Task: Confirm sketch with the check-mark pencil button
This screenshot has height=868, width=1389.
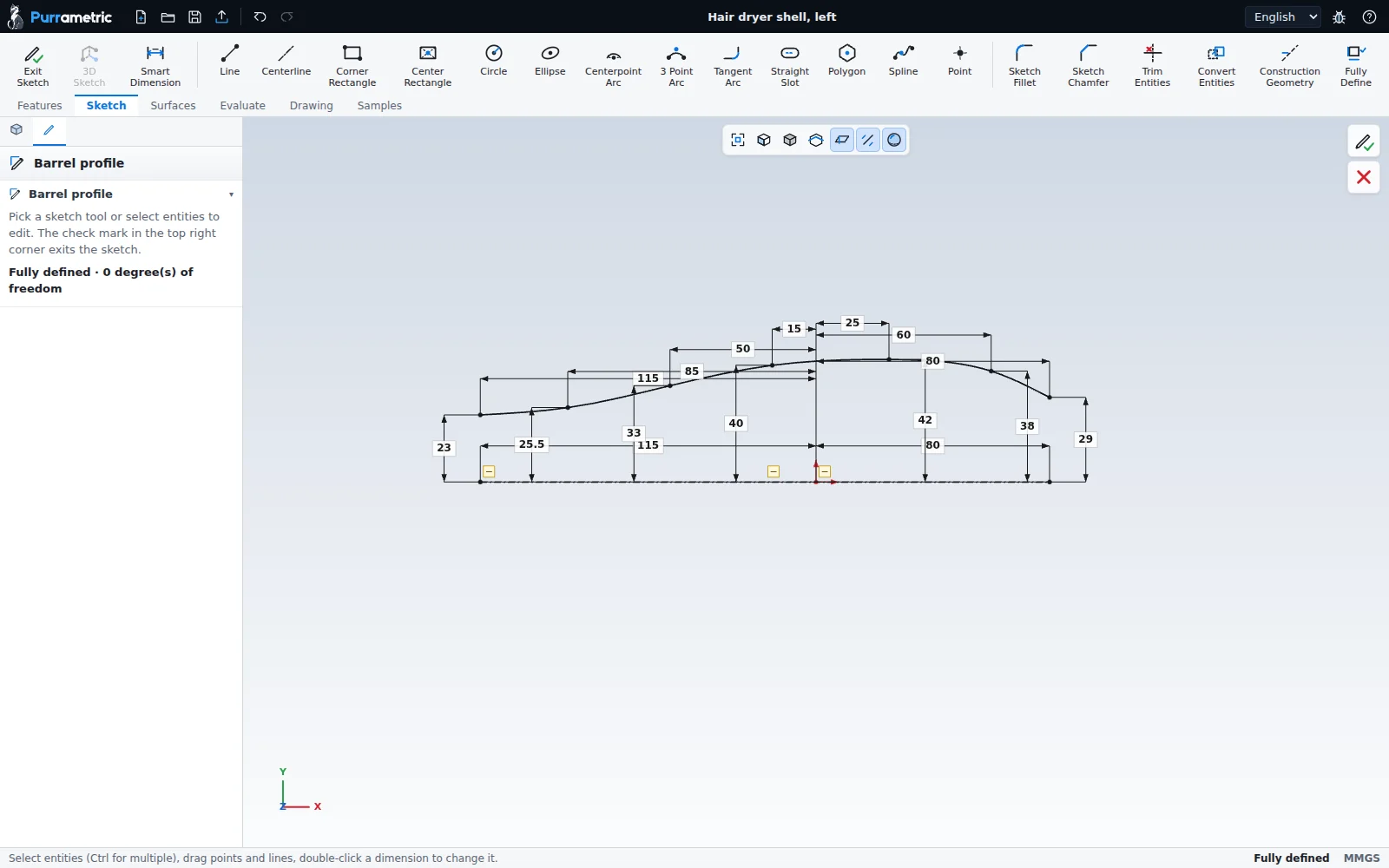Action: (1364, 141)
